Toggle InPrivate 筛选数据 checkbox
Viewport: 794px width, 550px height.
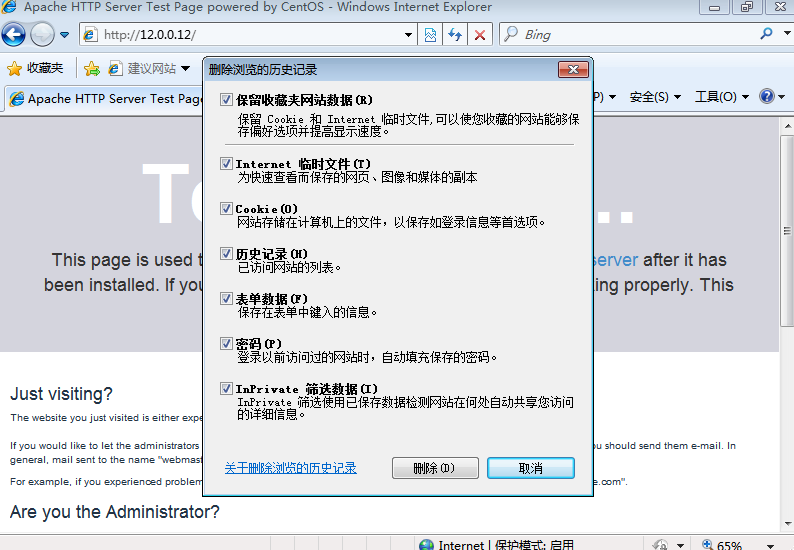(x=226, y=389)
